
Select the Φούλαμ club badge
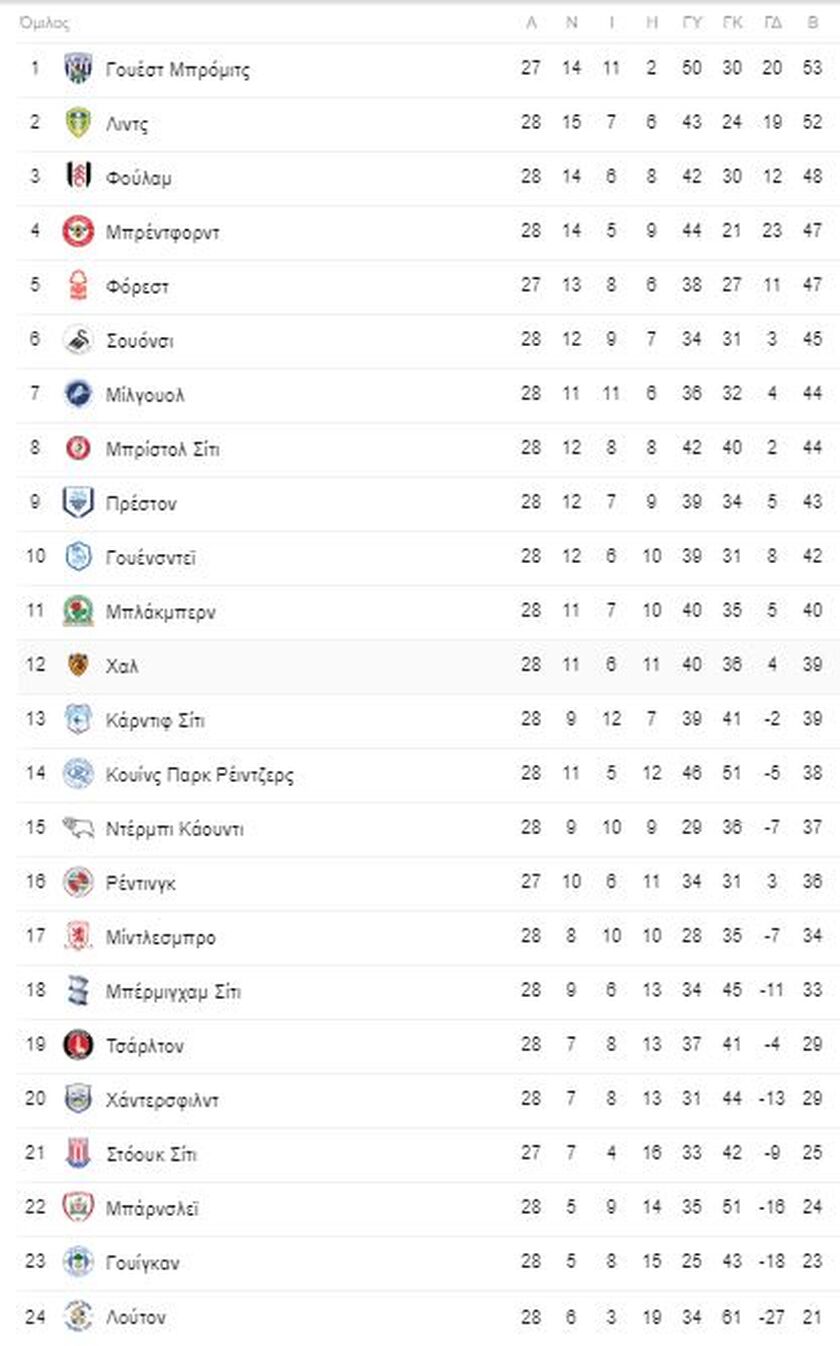[78, 177]
